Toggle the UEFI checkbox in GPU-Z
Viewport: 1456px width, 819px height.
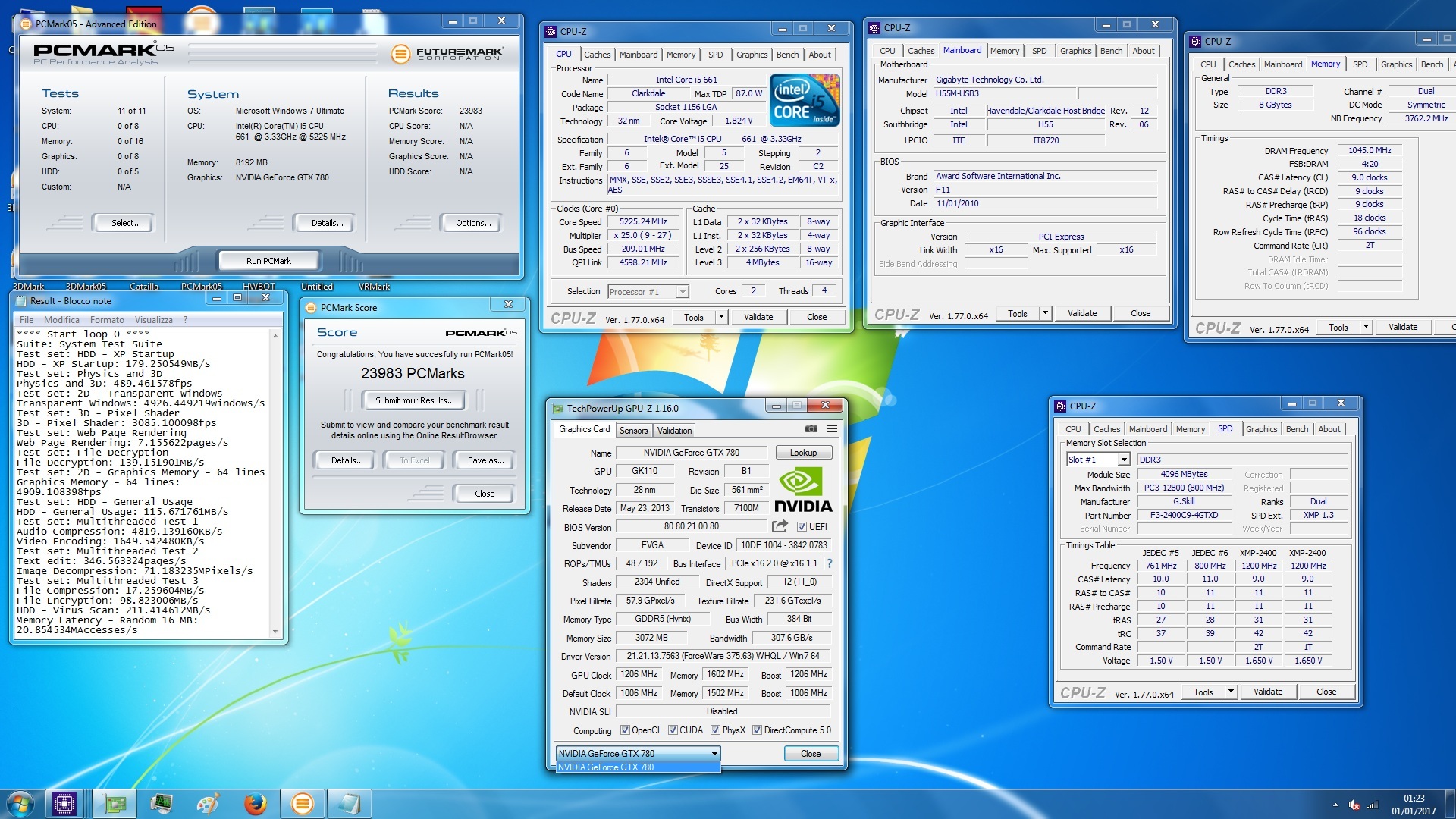point(802,527)
